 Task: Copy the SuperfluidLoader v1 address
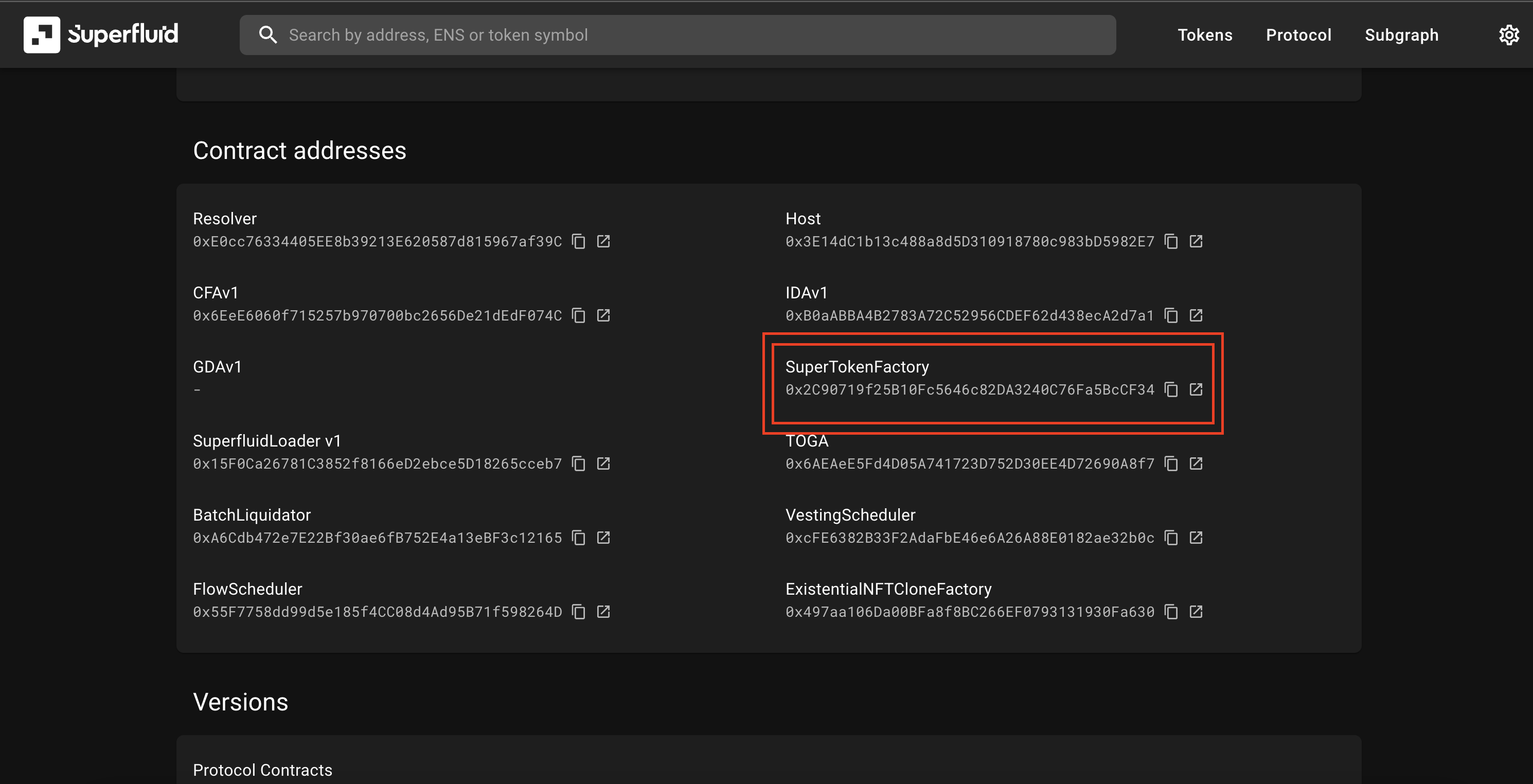578,464
